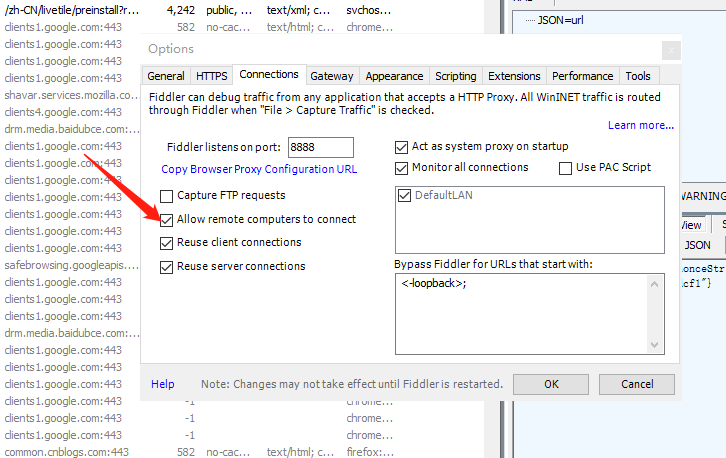Screen dimensions: 726x458
Task: Open the JSON inspector tab behind dialog
Action: pos(697,245)
